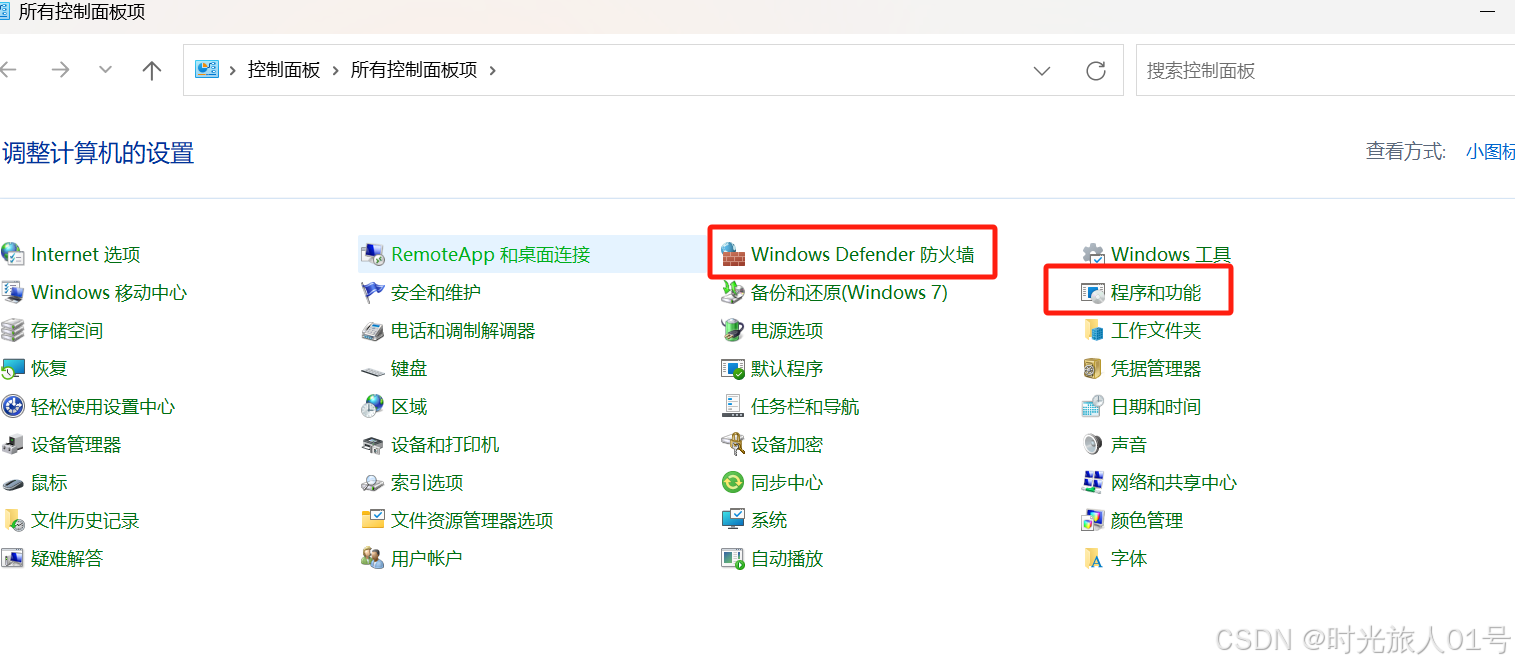Go back with the back arrow
This screenshot has width=1515, height=666.
click(9, 70)
